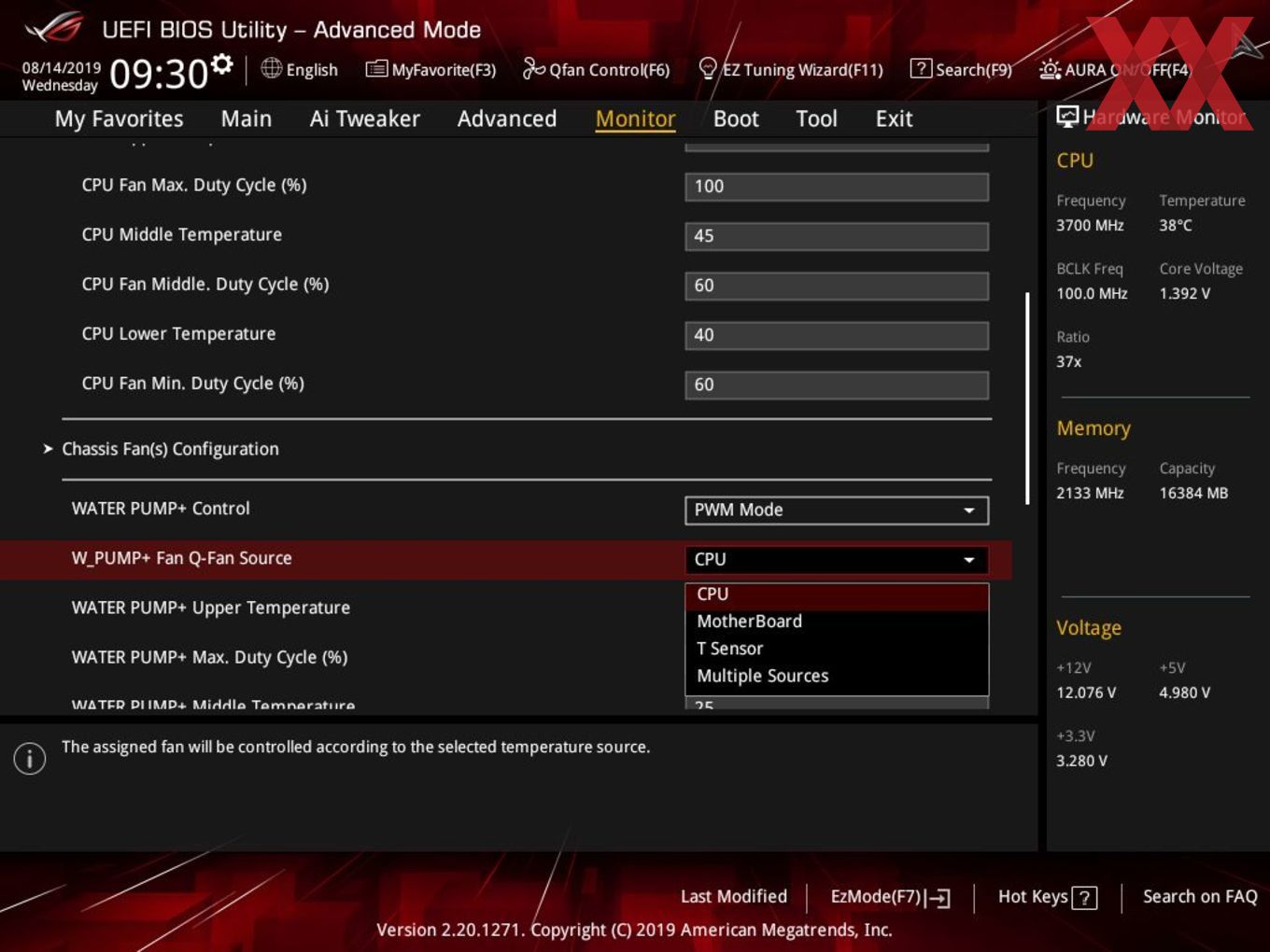
Task: Select CPU Lower Temperature label
Action: point(178,333)
